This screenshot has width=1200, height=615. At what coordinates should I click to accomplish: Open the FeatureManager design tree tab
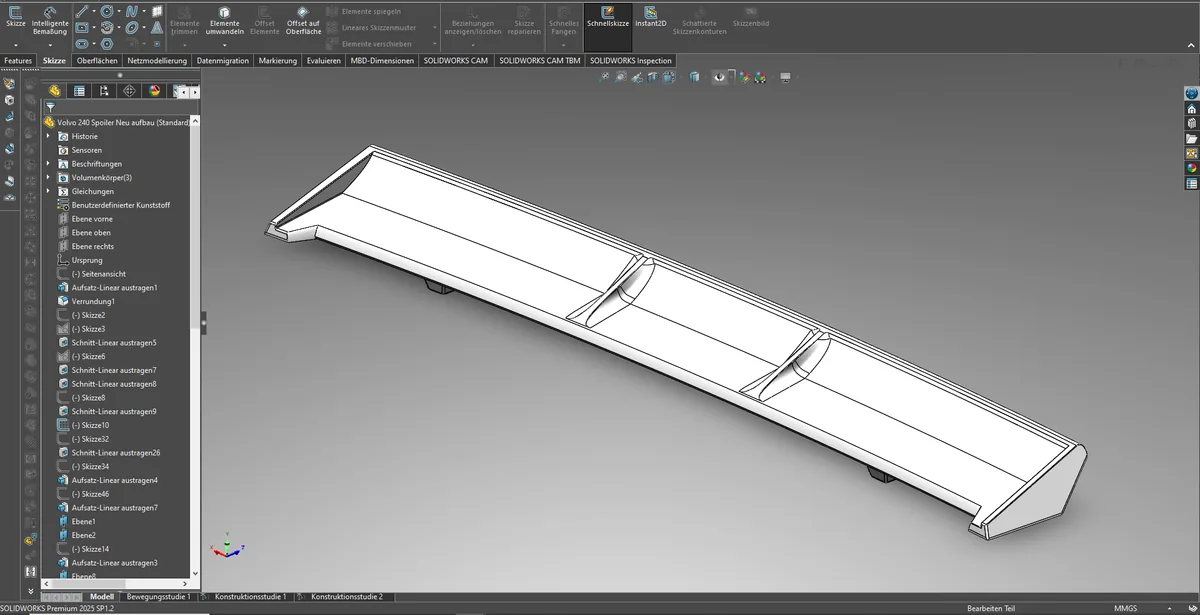[x=55, y=91]
